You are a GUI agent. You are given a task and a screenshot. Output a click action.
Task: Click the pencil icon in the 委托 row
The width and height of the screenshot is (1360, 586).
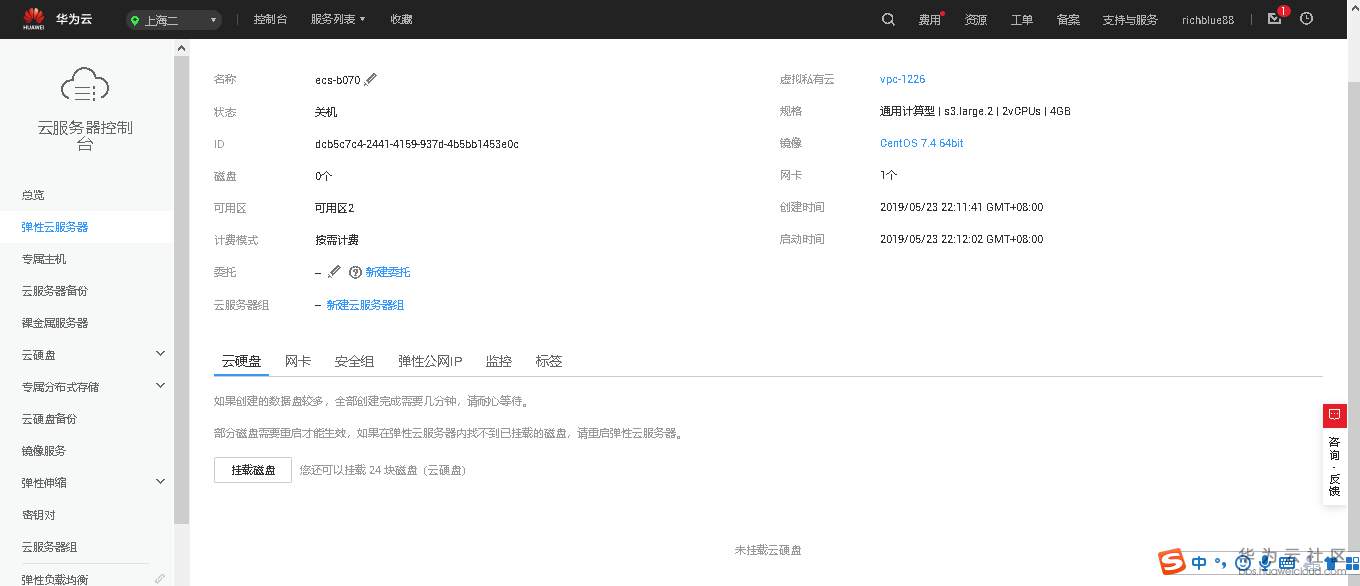tap(334, 271)
